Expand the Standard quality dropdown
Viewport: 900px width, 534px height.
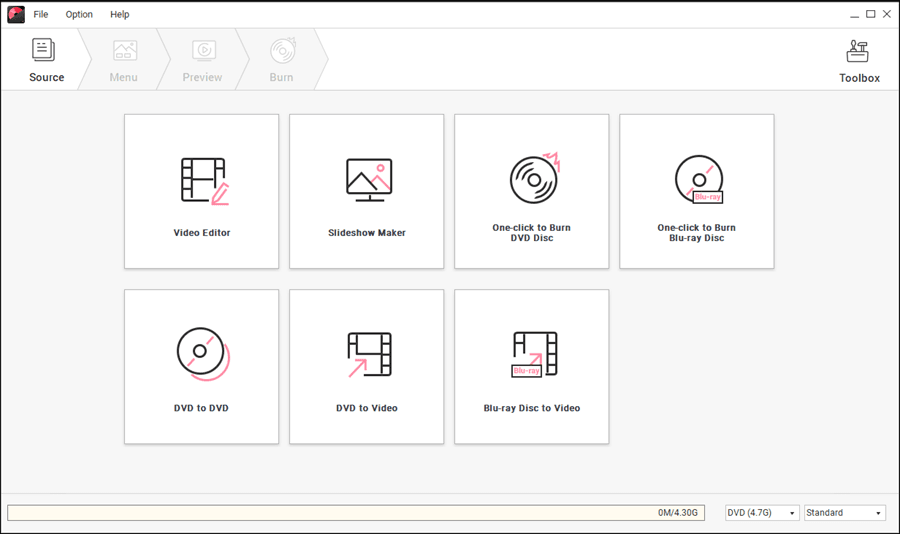point(844,513)
